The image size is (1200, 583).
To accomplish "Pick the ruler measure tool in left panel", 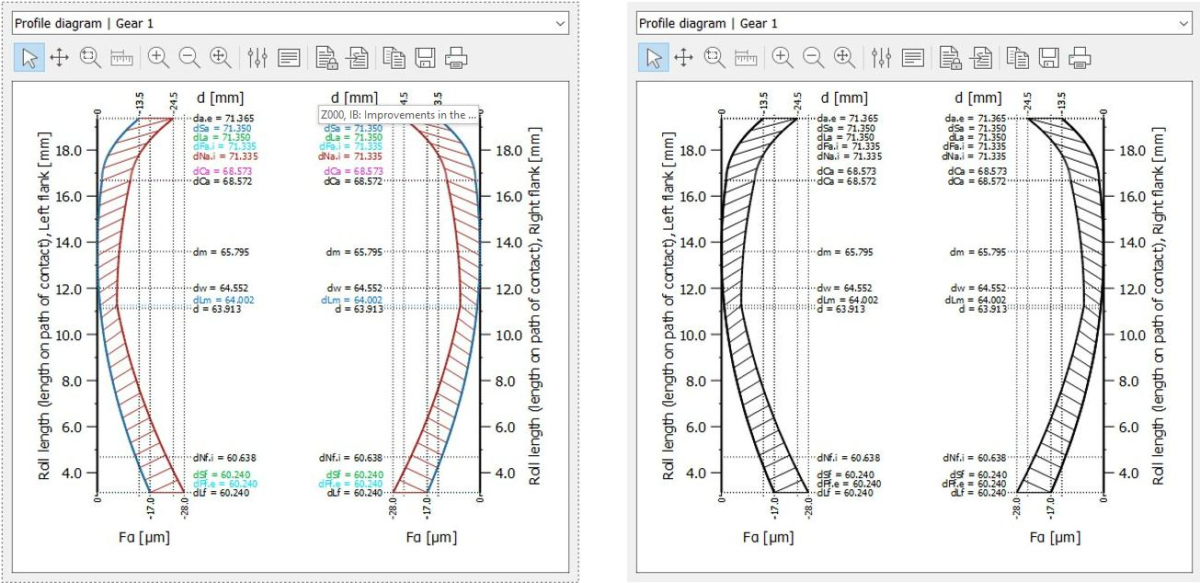I will [x=121, y=58].
